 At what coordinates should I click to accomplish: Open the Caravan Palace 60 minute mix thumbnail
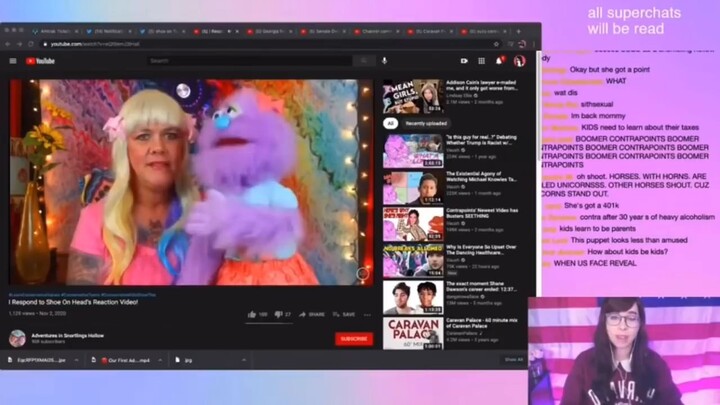[x=413, y=334]
